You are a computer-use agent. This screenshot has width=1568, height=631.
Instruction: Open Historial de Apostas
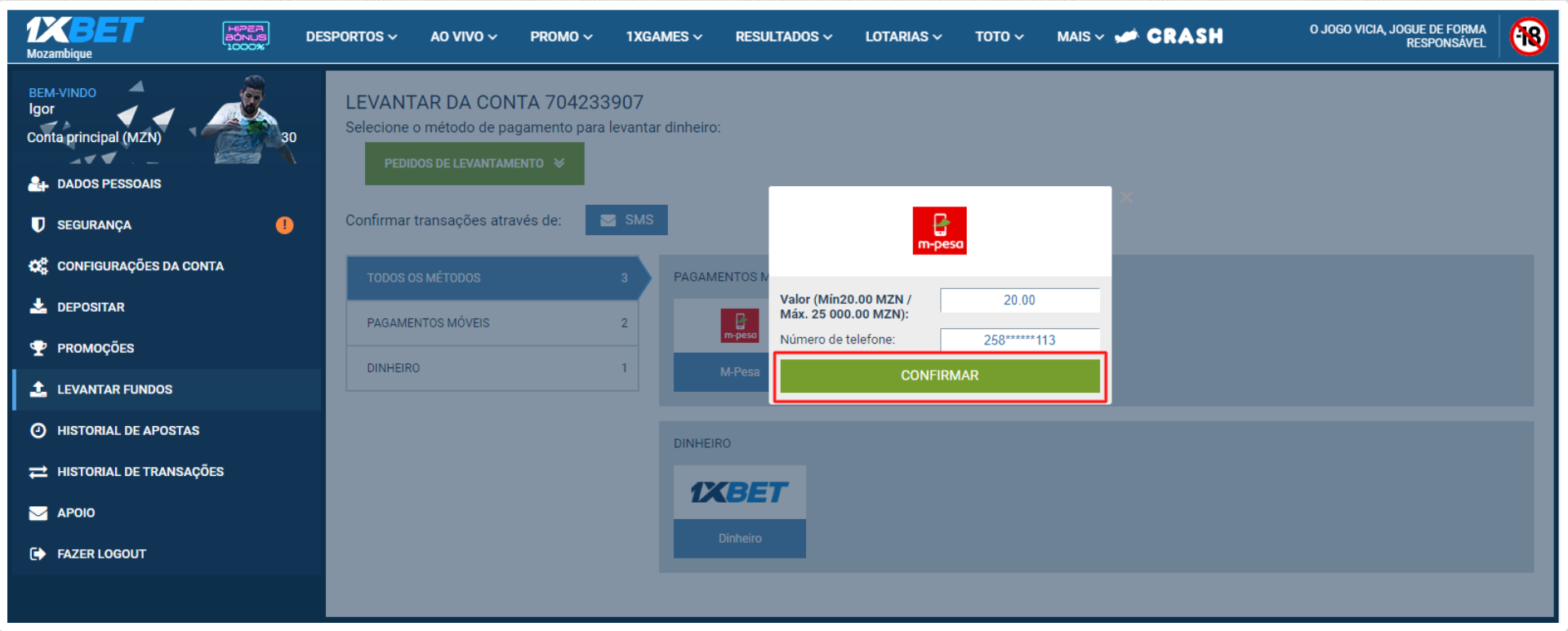167,430
